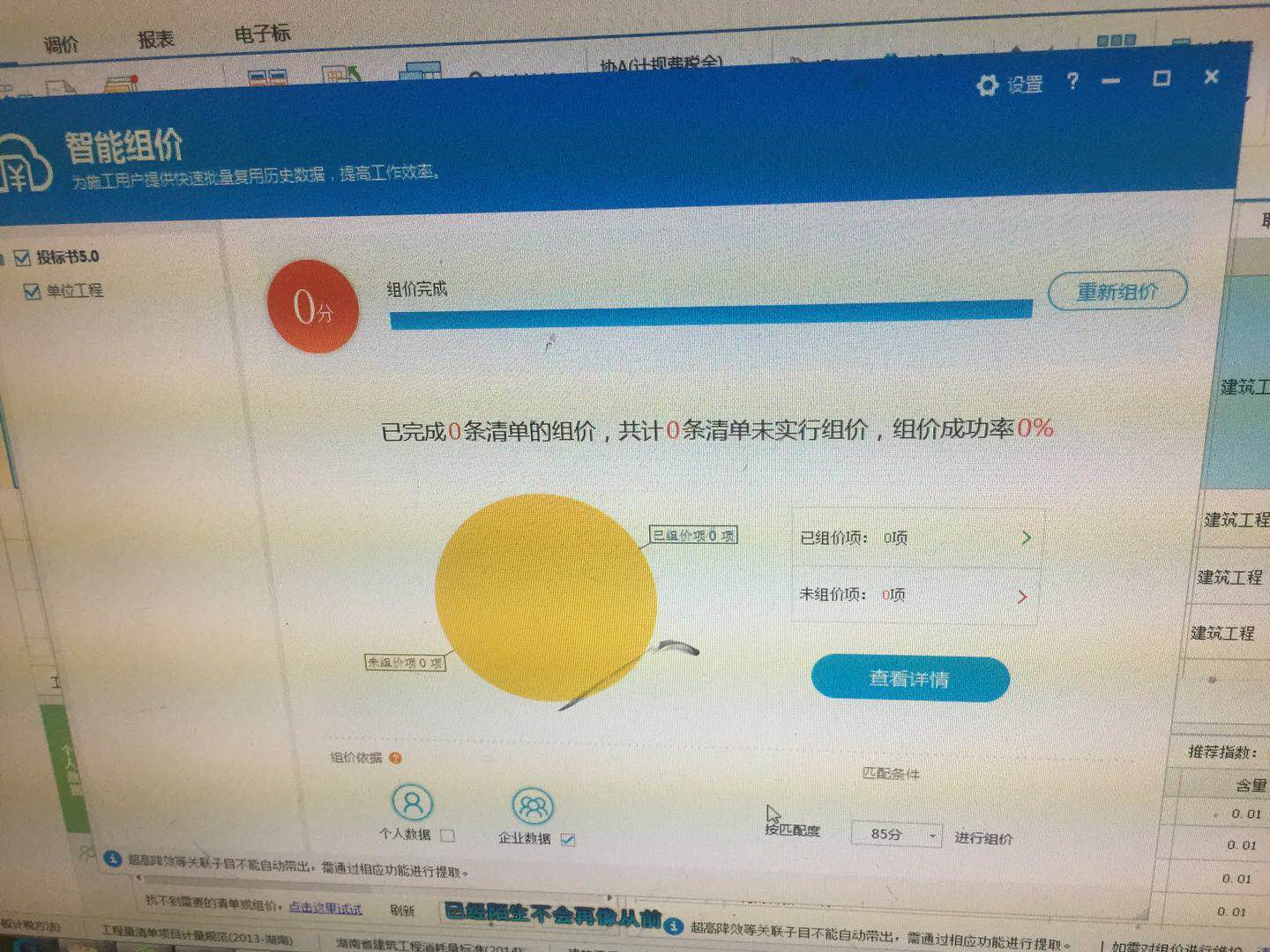Open the 85分 match score dropdown
Image resolution: width=1270 pixels, height=952 pixels.
[x=895, y=834]
